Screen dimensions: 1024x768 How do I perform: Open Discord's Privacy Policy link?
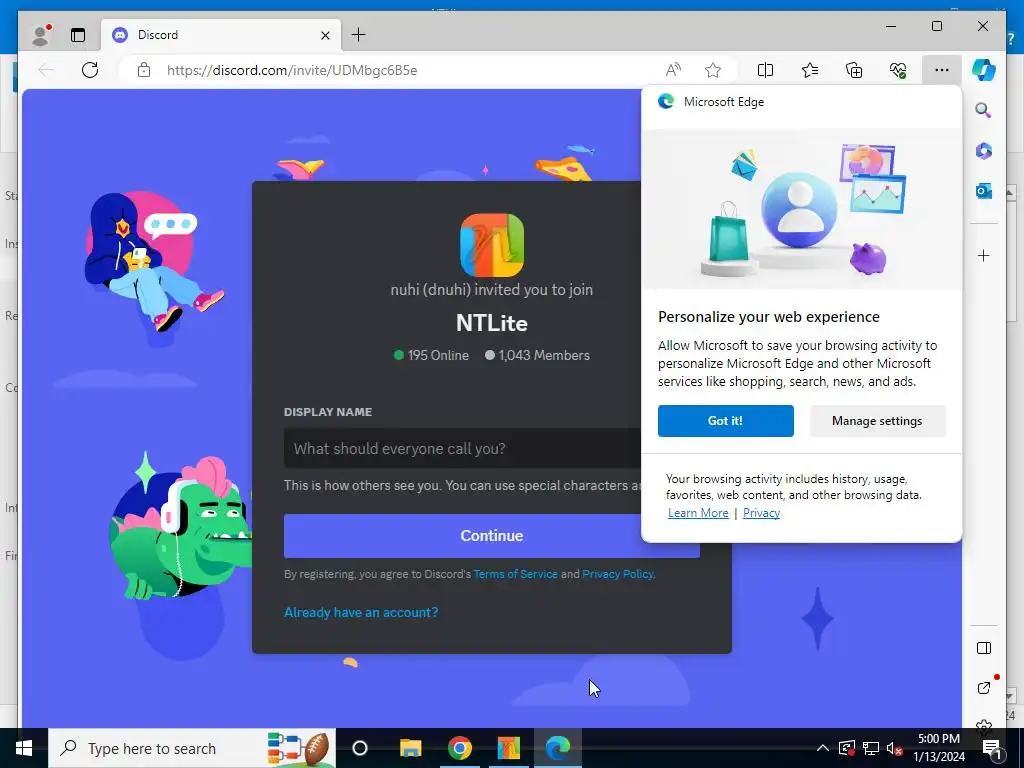[x=617, y=574]
